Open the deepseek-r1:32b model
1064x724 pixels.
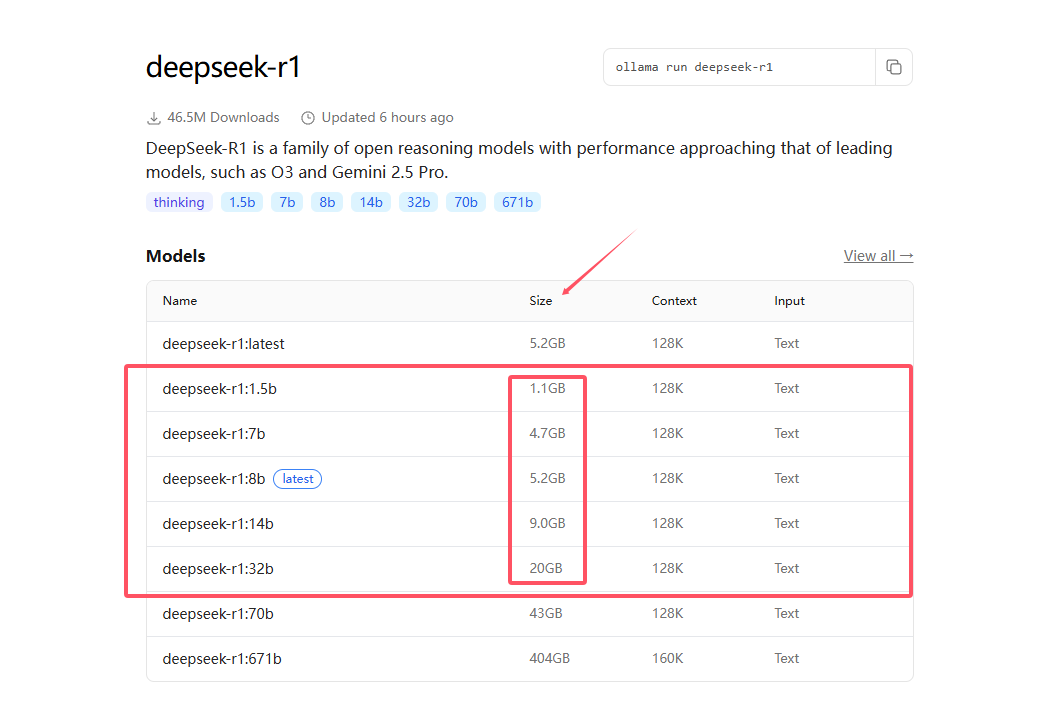coord(218,569)
